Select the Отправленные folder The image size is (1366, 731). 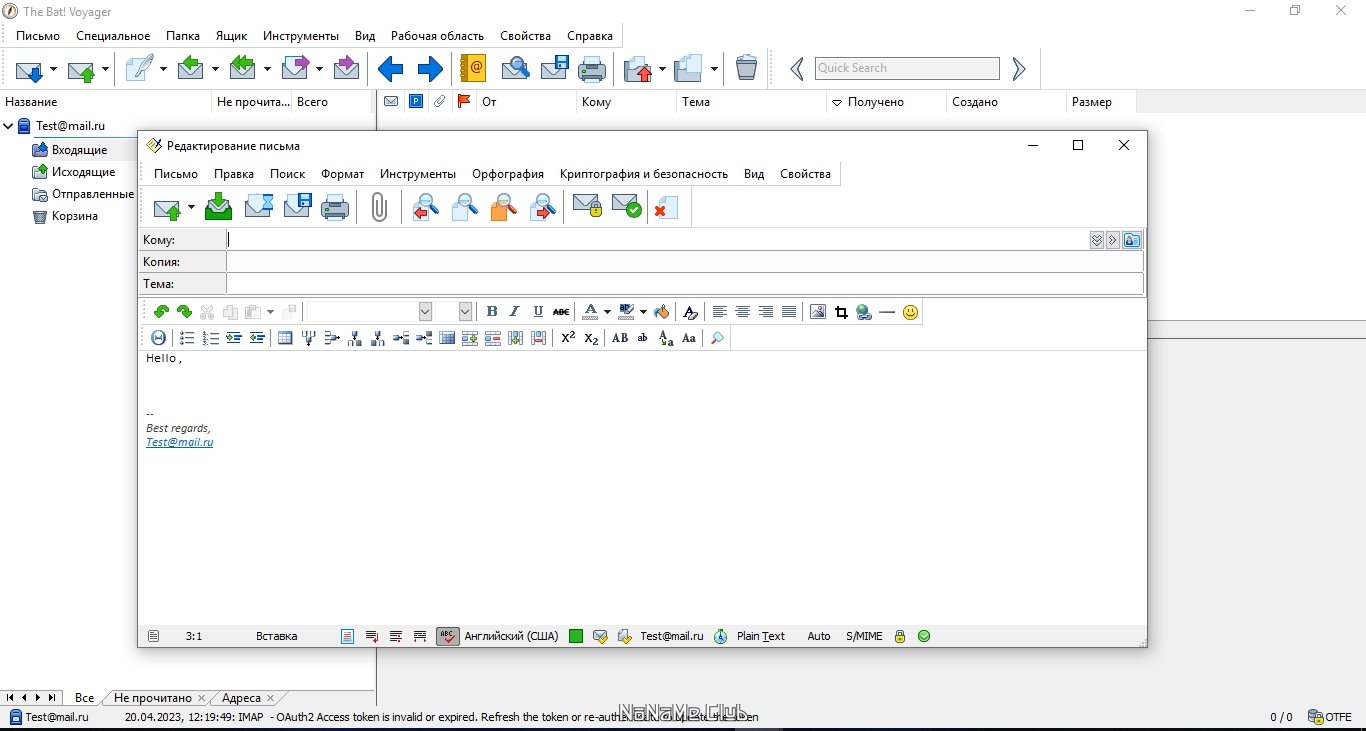tap(93, 194)
